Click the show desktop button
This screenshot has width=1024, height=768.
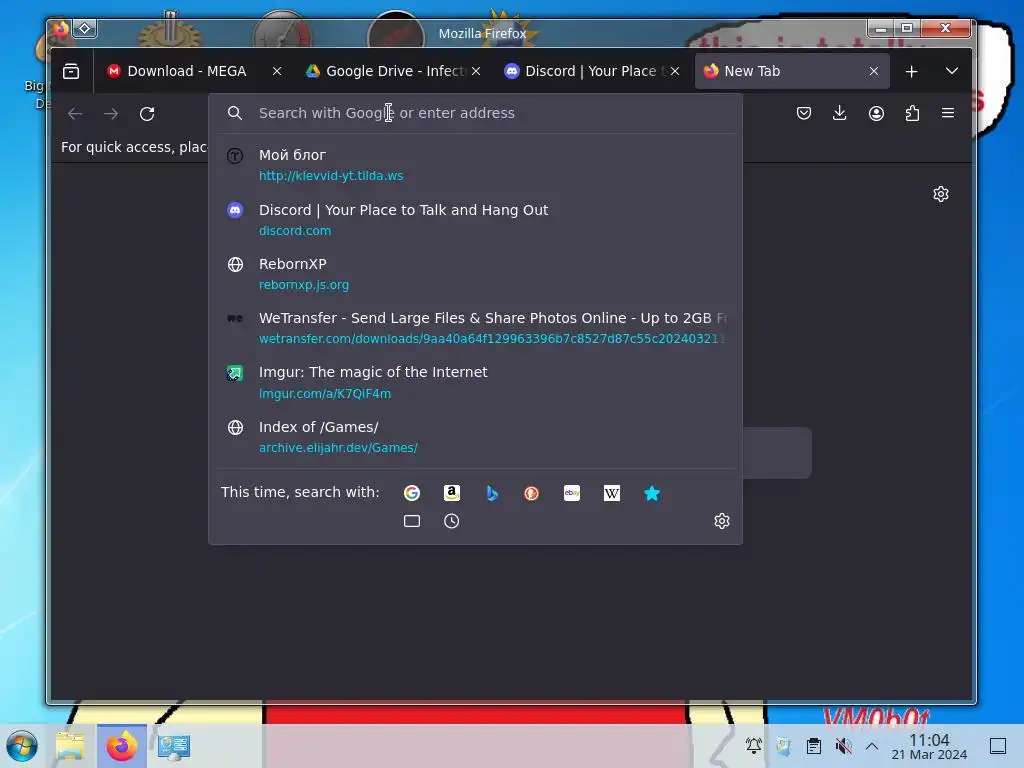pyautogui.click(x=998, y=746)
